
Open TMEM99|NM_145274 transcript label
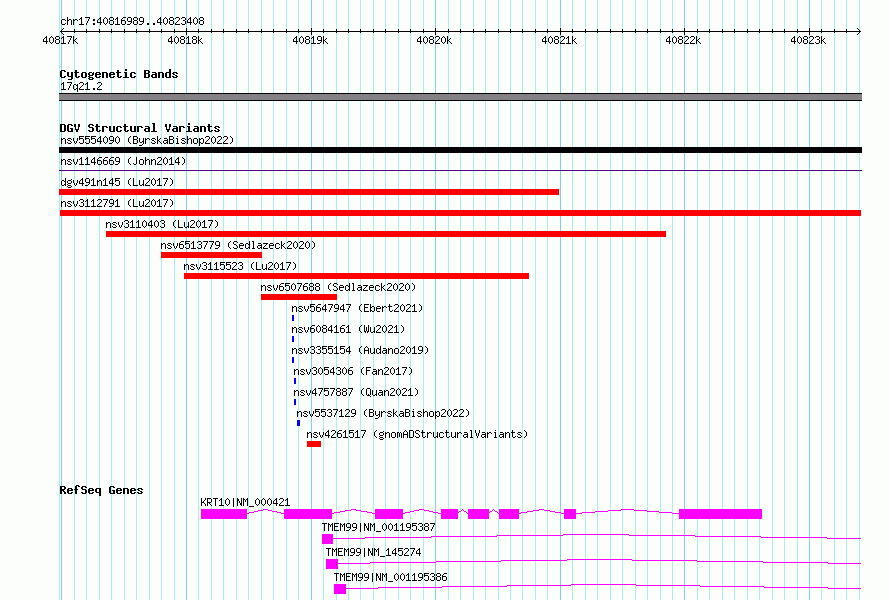point(373,552)
